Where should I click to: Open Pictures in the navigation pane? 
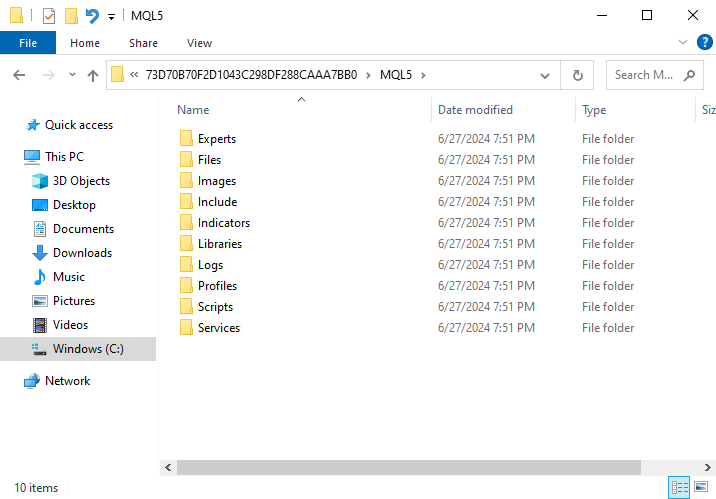click(74, 301)
